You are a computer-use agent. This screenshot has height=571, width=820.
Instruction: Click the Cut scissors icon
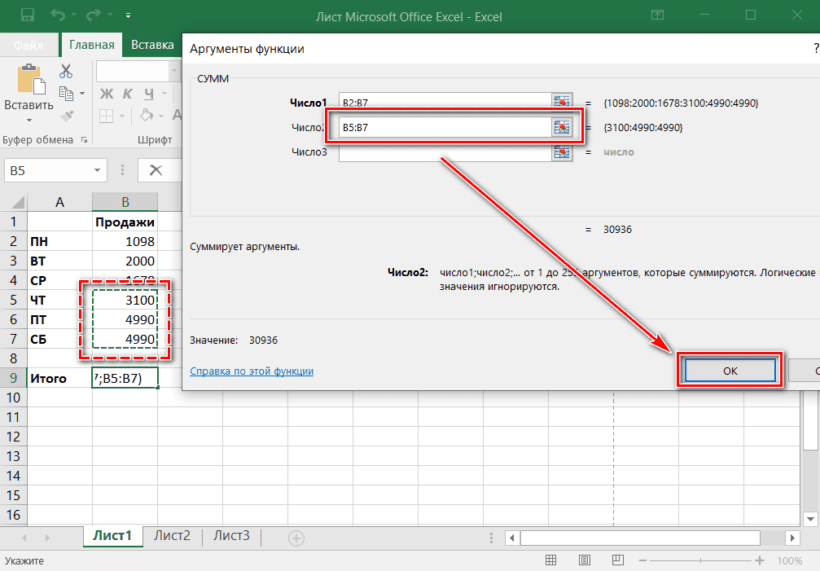click(x=66, y=71)
